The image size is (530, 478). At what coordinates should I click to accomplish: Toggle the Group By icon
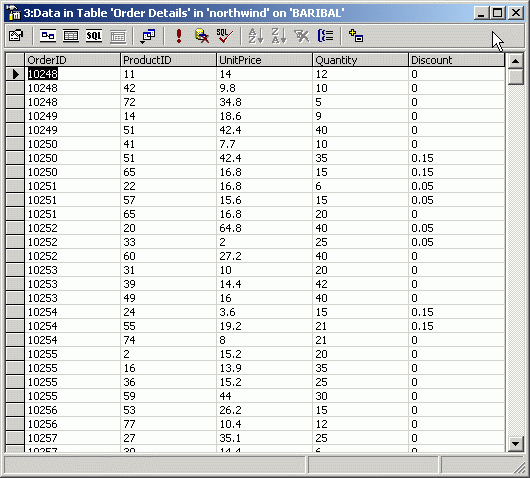(x=325, y=35)
